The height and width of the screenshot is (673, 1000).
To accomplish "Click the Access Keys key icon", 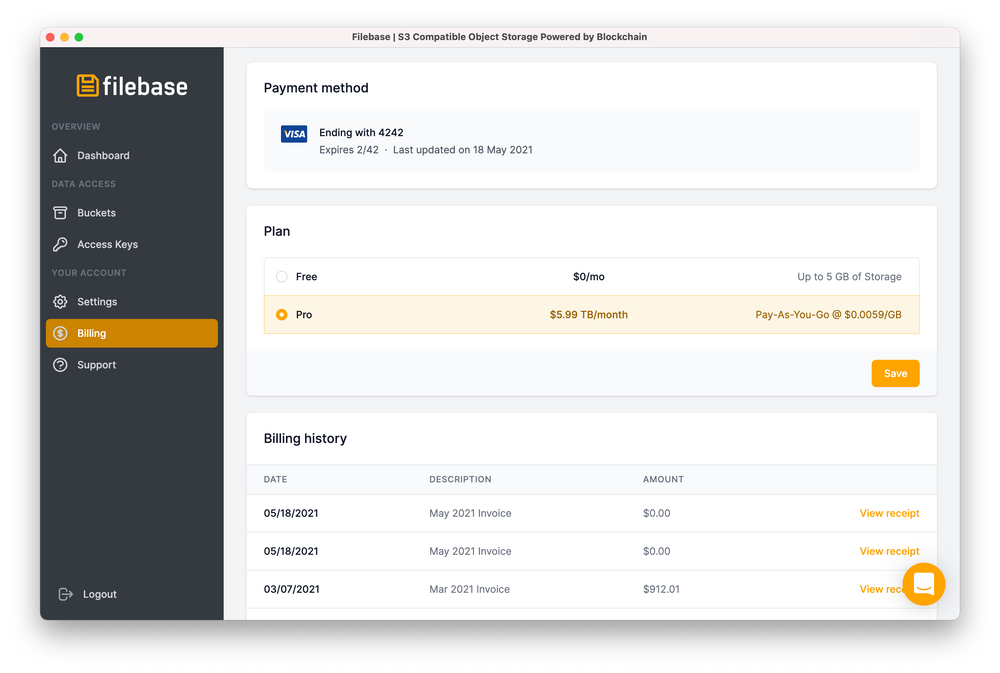I will 61,244.
